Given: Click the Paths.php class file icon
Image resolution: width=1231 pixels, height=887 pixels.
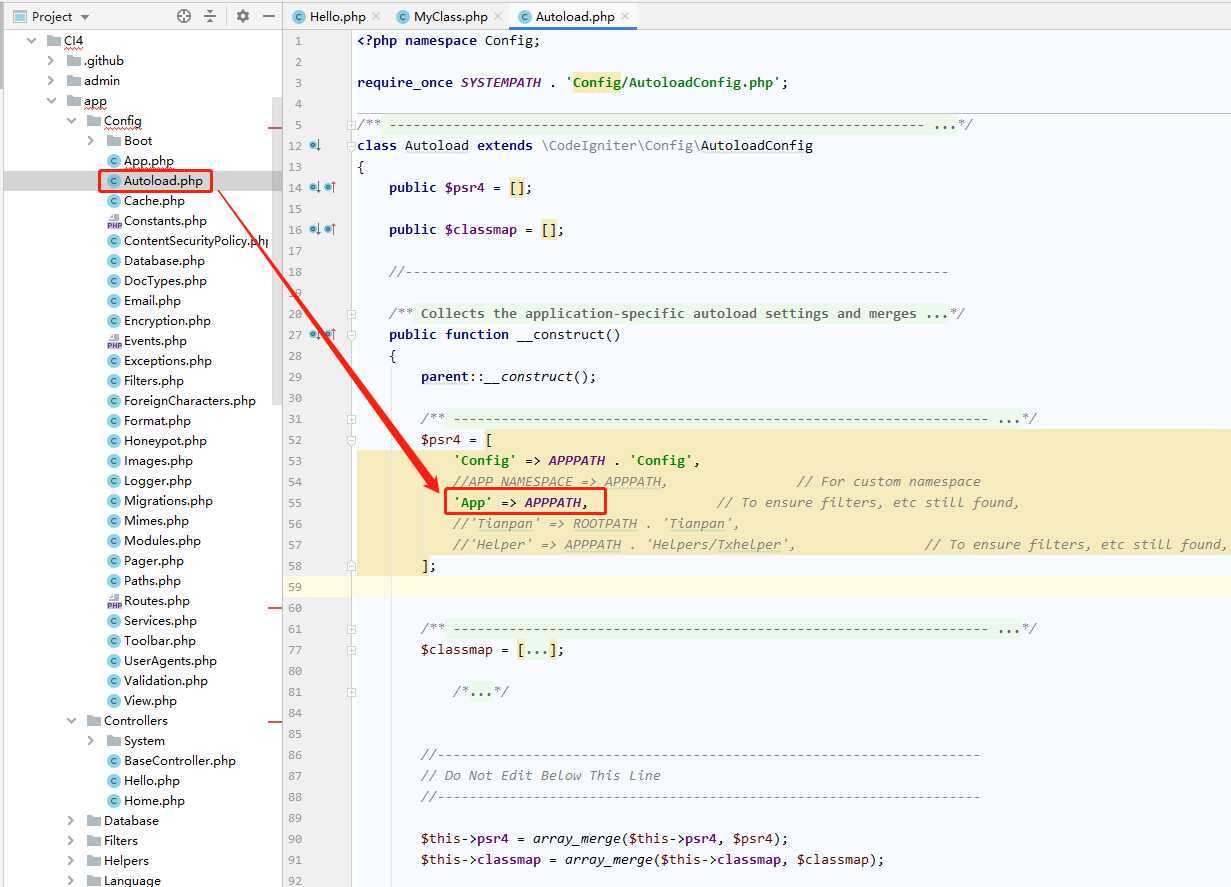Looking at the screenshot, I should pyautogui.click(x=114, y=581).
